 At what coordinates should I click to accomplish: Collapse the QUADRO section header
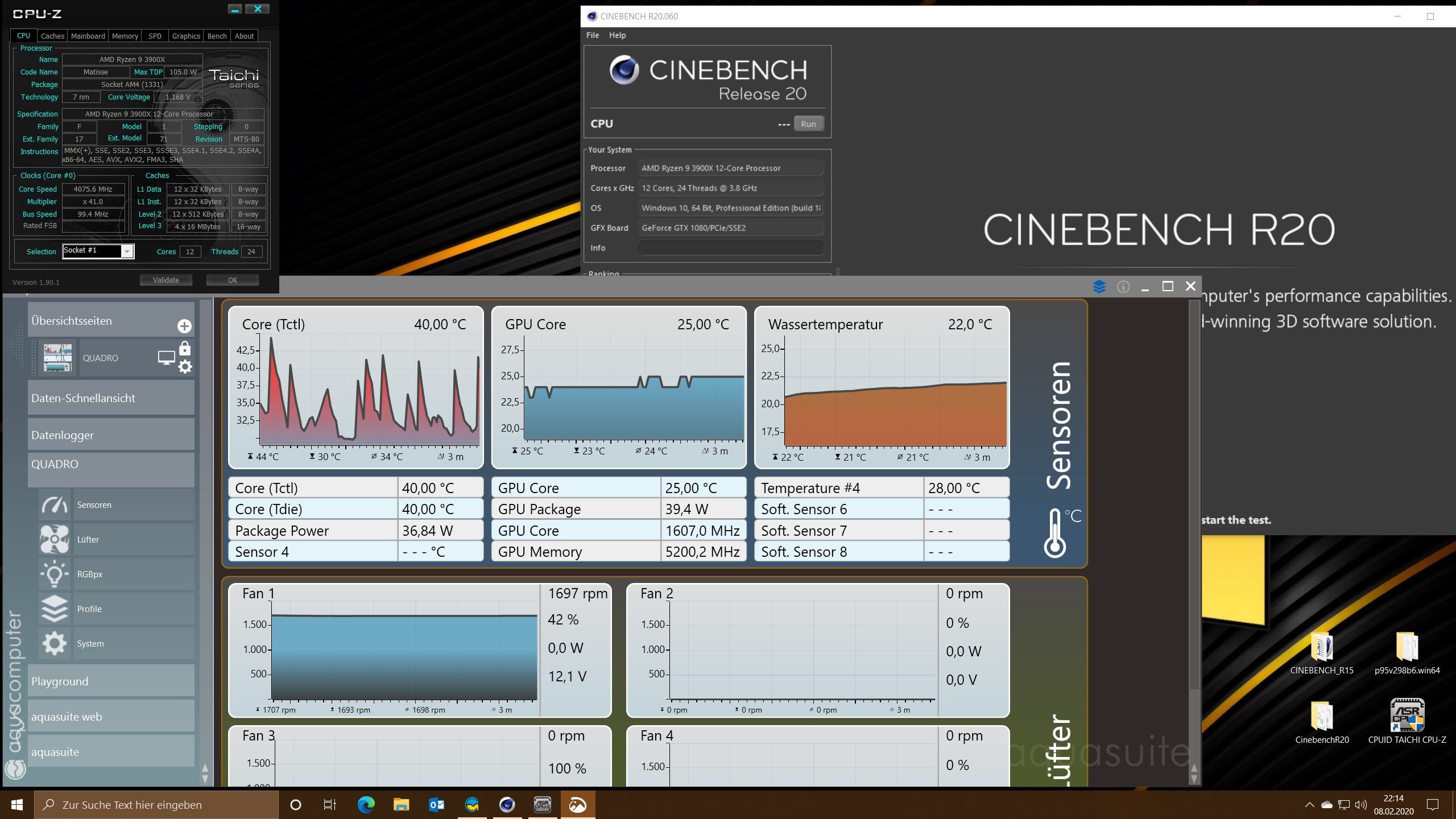pyautogui.click(x=111, y=470)
